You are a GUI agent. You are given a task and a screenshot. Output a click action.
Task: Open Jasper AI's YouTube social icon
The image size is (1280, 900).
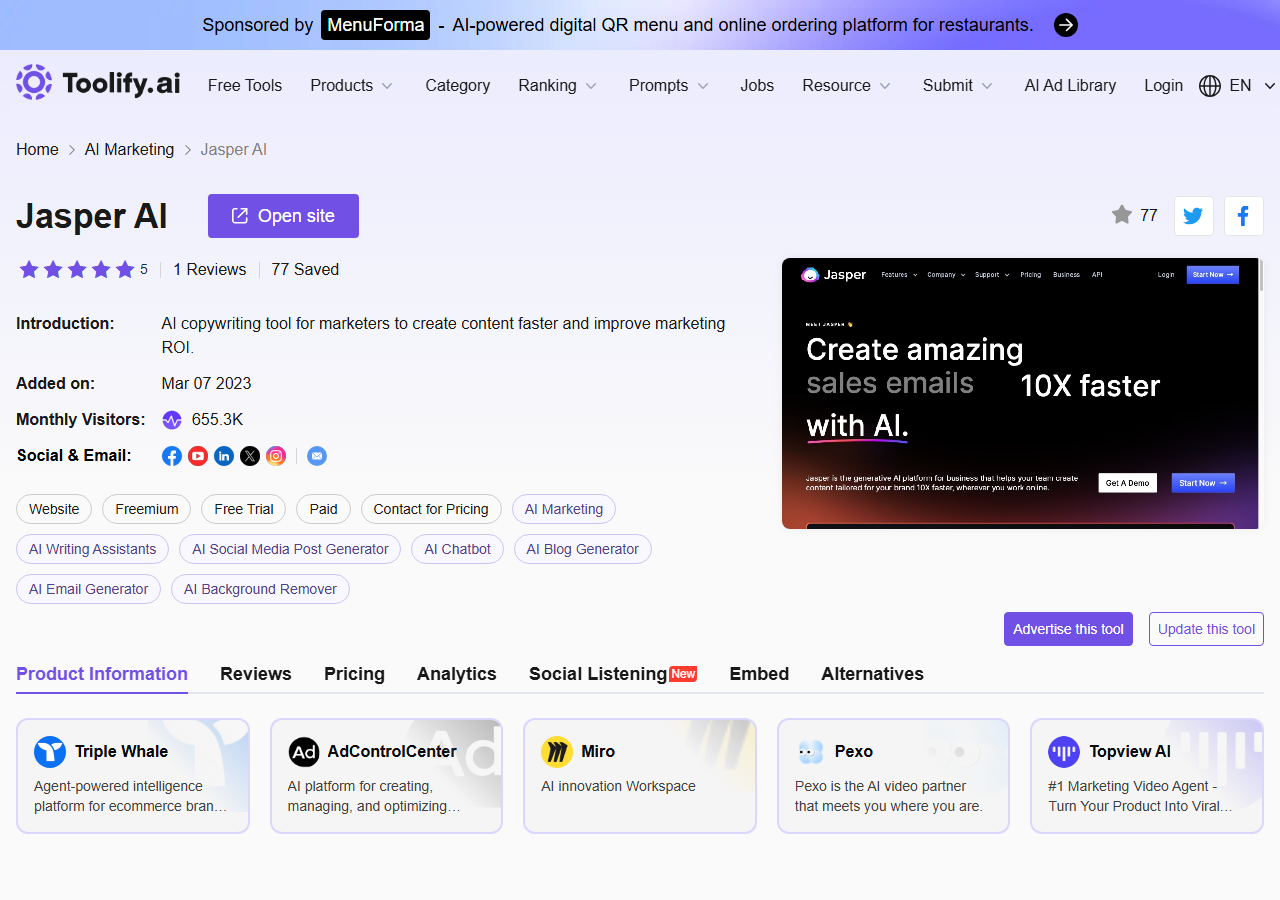(x=198, y=456)
